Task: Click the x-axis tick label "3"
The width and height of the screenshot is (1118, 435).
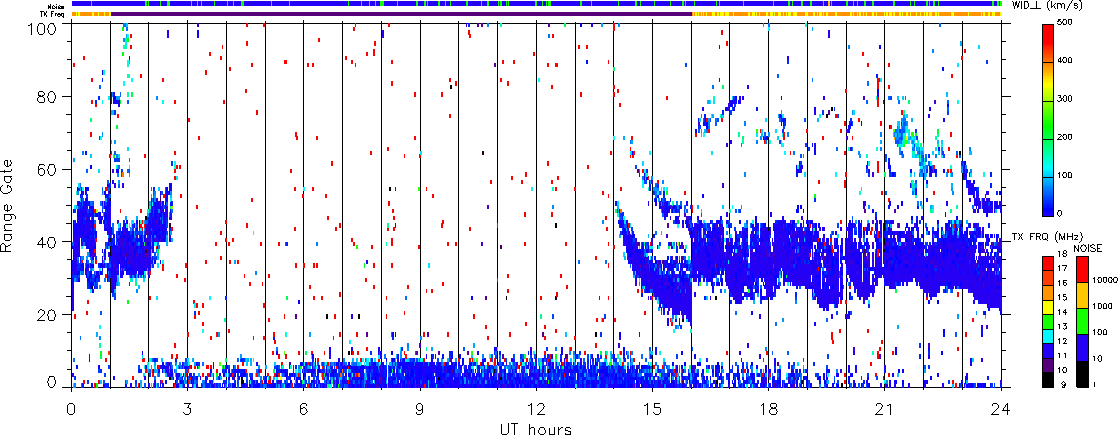Action: pos(187,407)
